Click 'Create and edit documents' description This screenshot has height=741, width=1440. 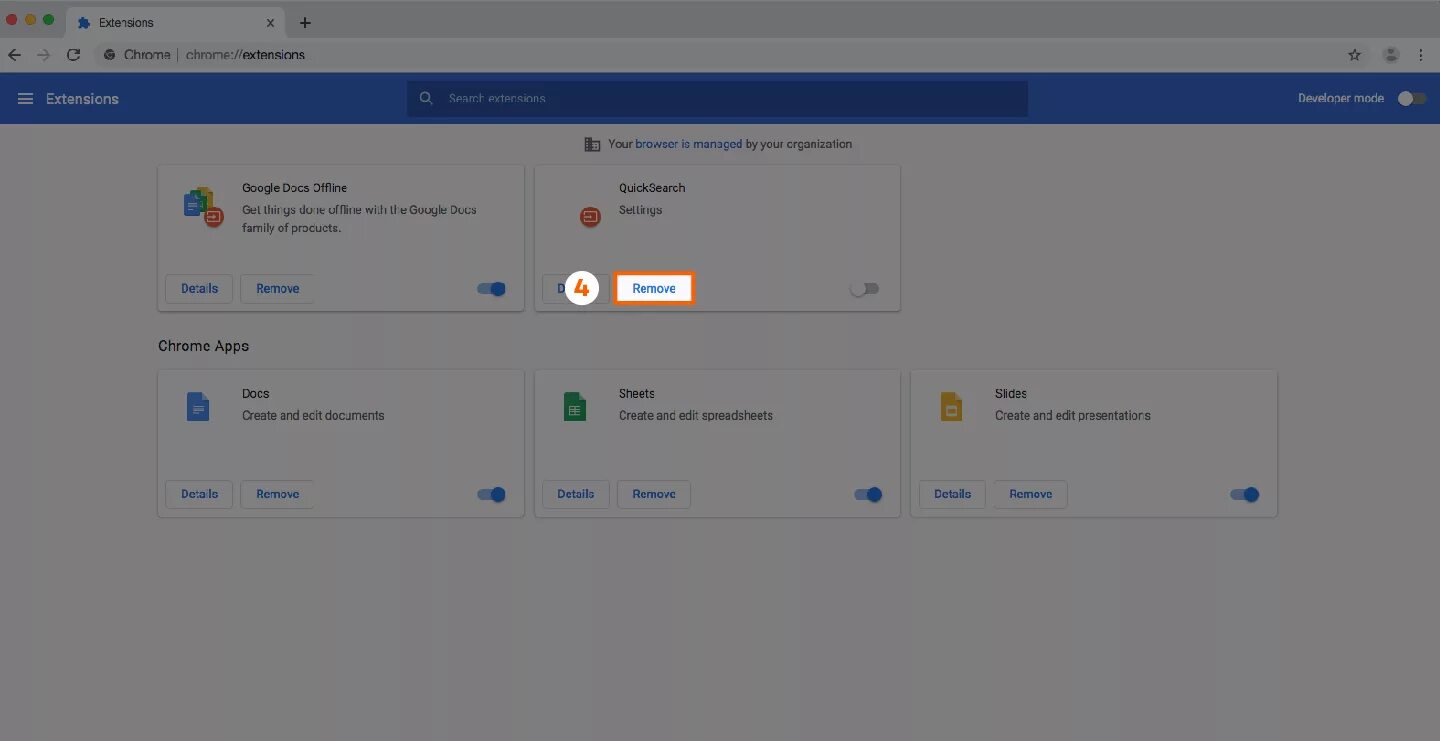[x=313, y=416]
